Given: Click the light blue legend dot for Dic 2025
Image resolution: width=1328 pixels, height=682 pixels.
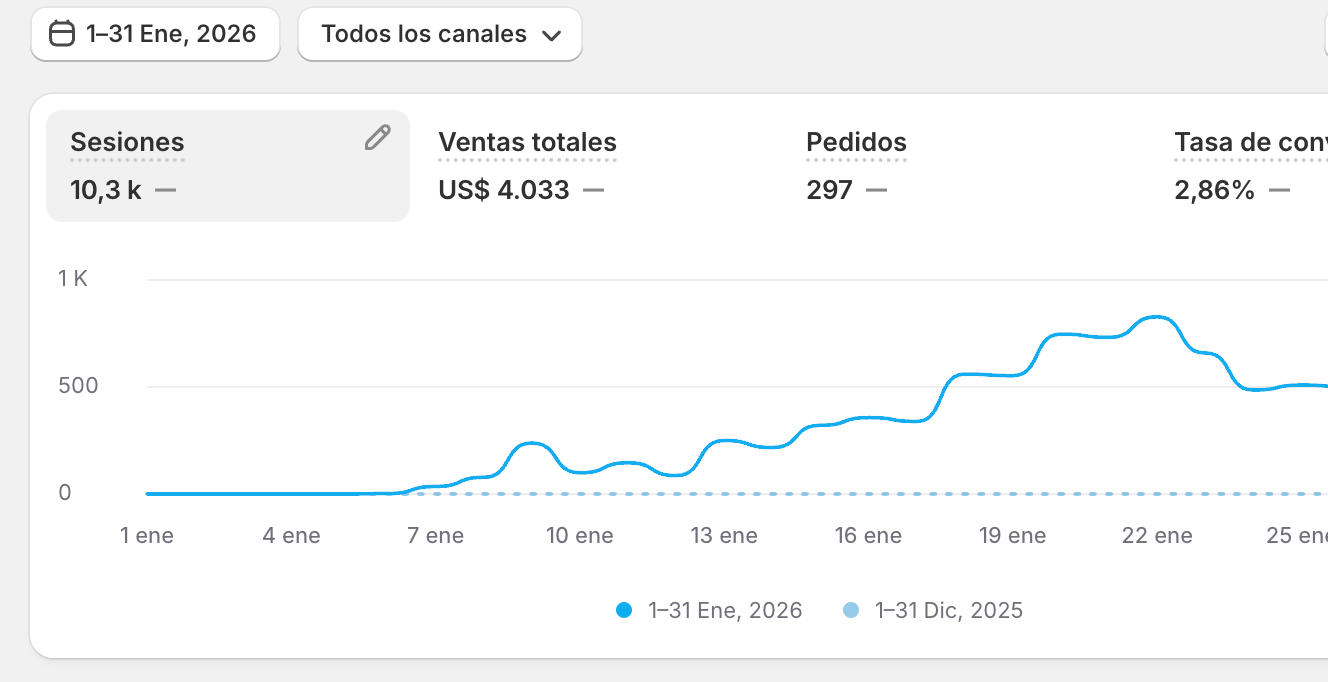Looking at the screenshot, I should [851, 610].
